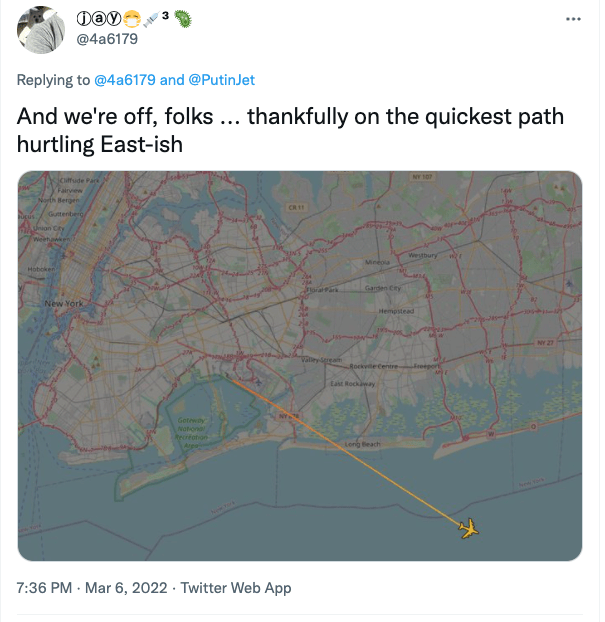Image resolution: width=605 pixels, height=622 pixels.
Task: Click the airplane icon on the map
Action: coord(468,527)
